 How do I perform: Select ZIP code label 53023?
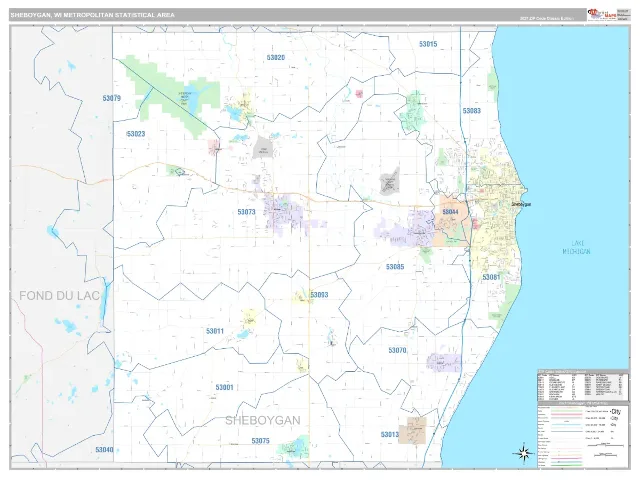[x=136, y=134]
